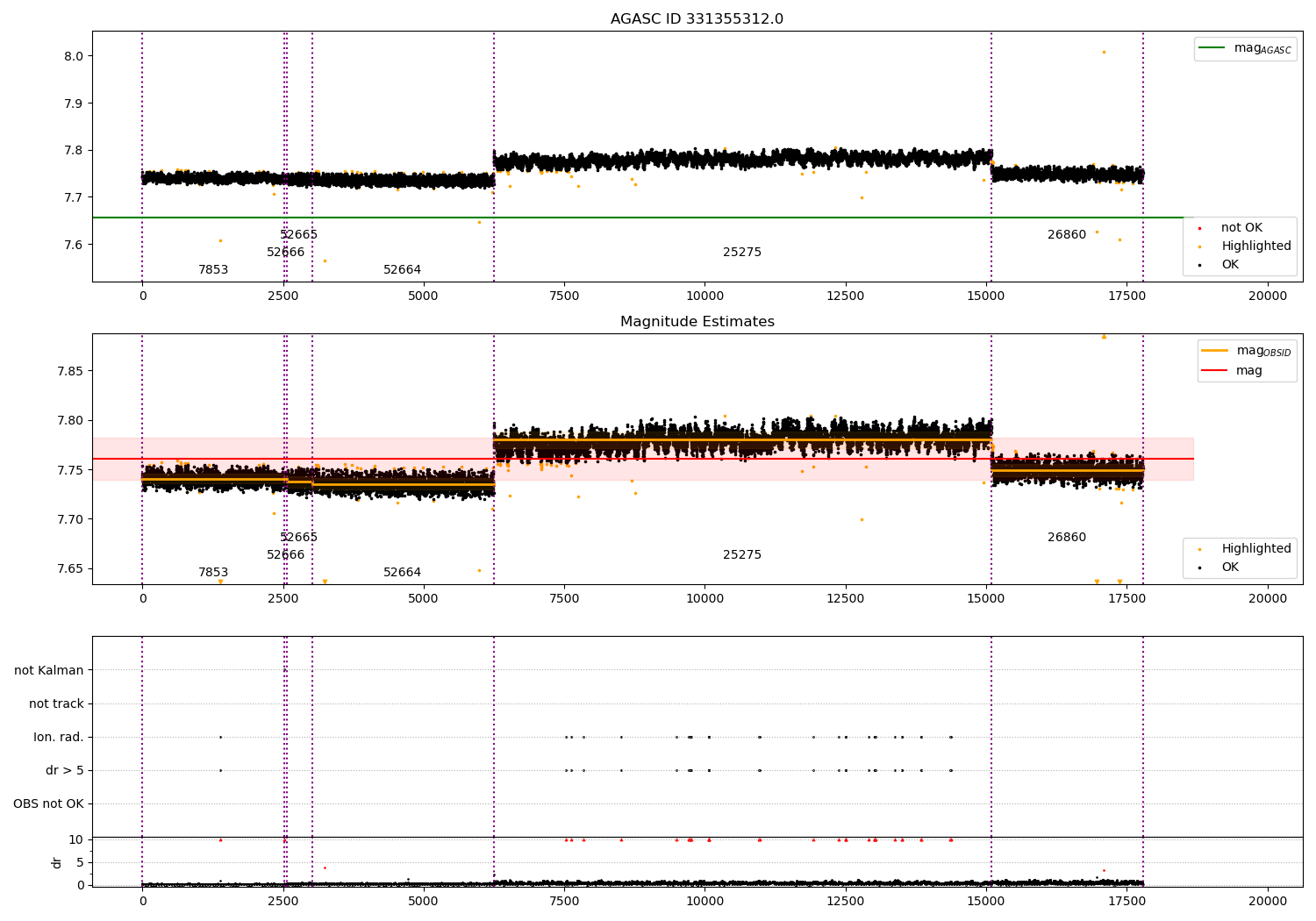The height and width of the screenshot is (921, 1316).
Task: Click obsid label 26860 in top plot
Action: pyautogui.click(x=1067, y=235)
